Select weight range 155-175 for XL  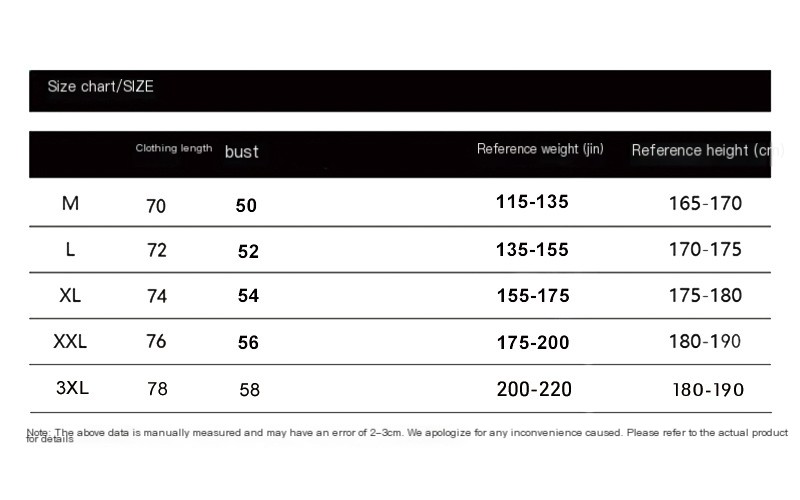pyautogui.click(x=533, y=296)
